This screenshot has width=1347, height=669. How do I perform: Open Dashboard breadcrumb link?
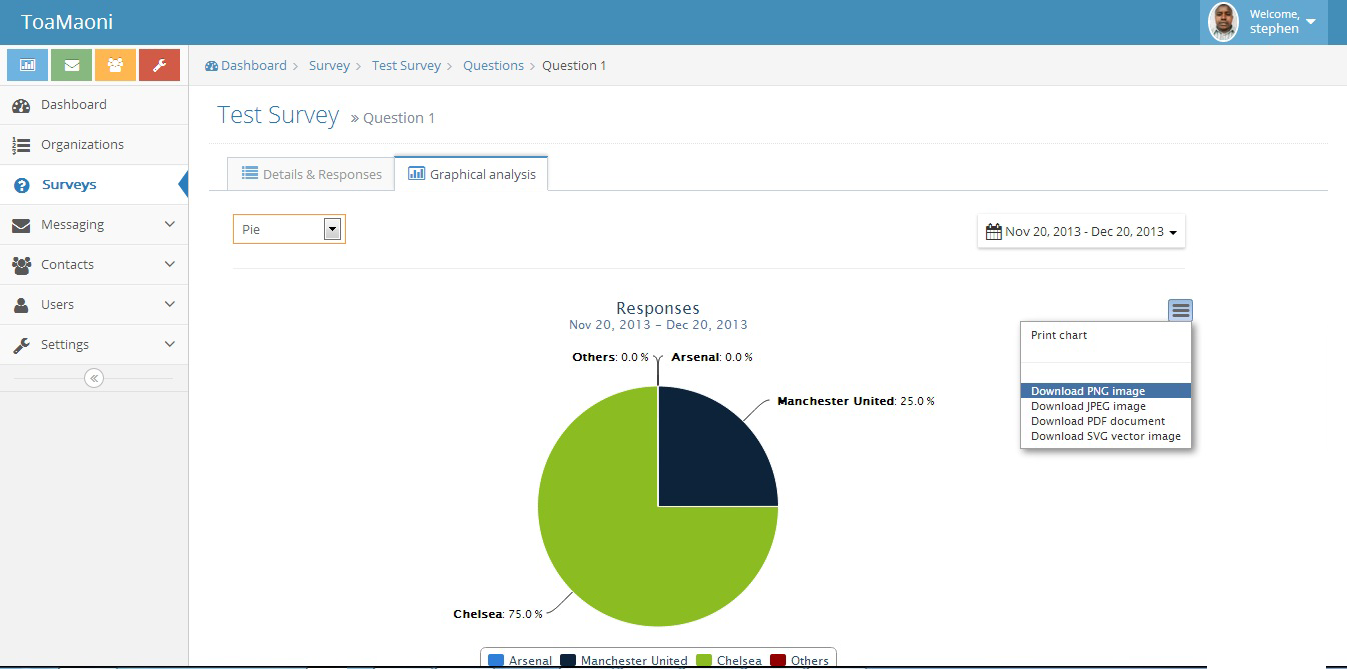[x=254, y=66]
